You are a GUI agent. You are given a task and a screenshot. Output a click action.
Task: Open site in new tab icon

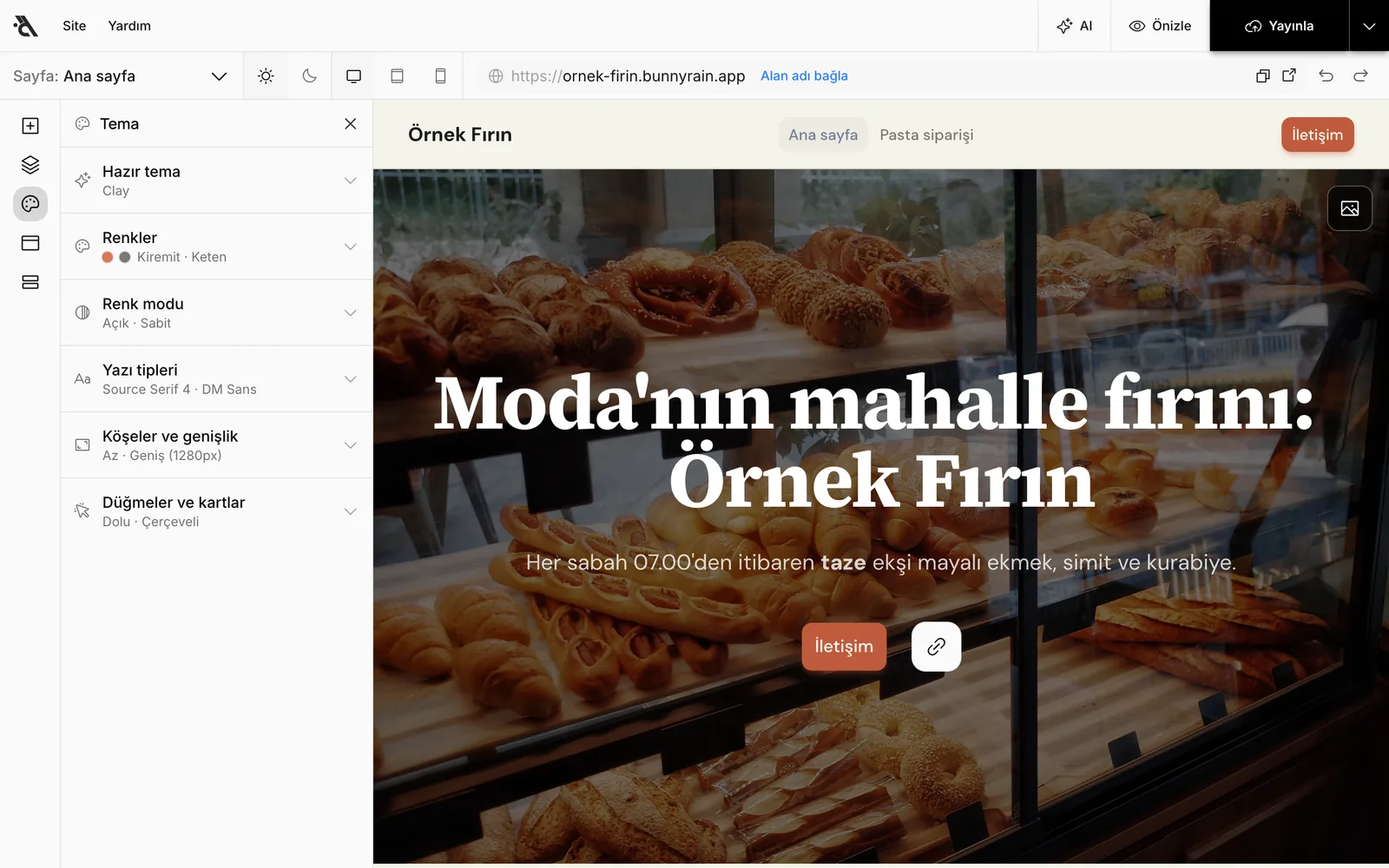click(1289, 76)
